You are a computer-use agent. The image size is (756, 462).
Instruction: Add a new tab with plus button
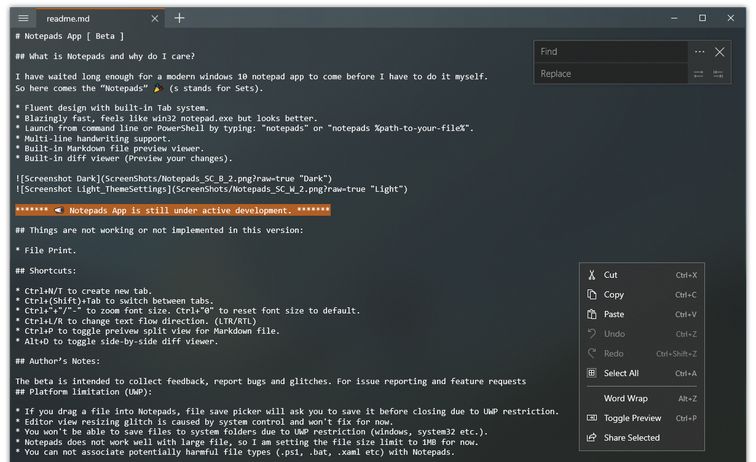coord(179,18)
